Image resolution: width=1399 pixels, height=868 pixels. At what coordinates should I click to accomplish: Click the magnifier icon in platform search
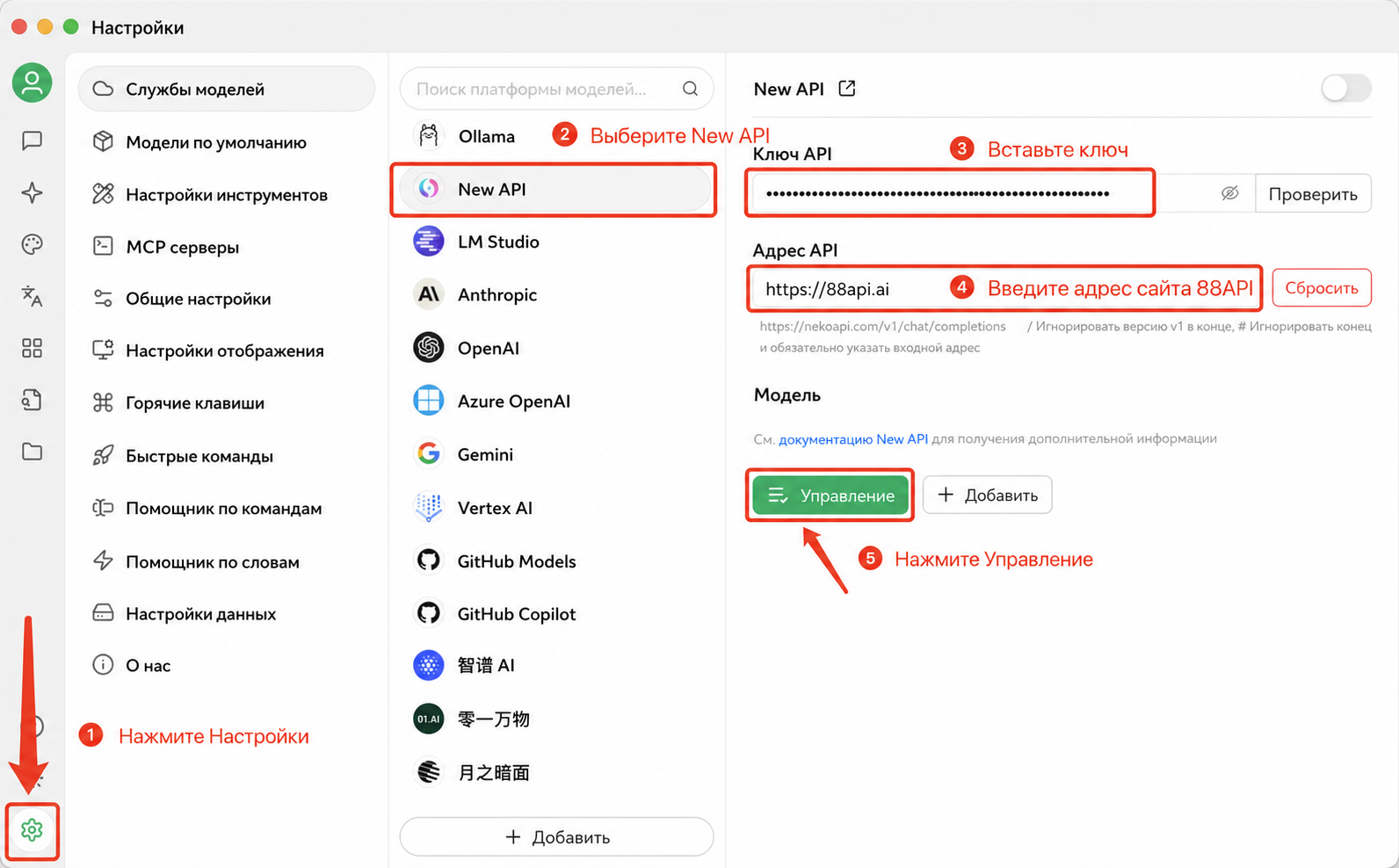point(690,89)
